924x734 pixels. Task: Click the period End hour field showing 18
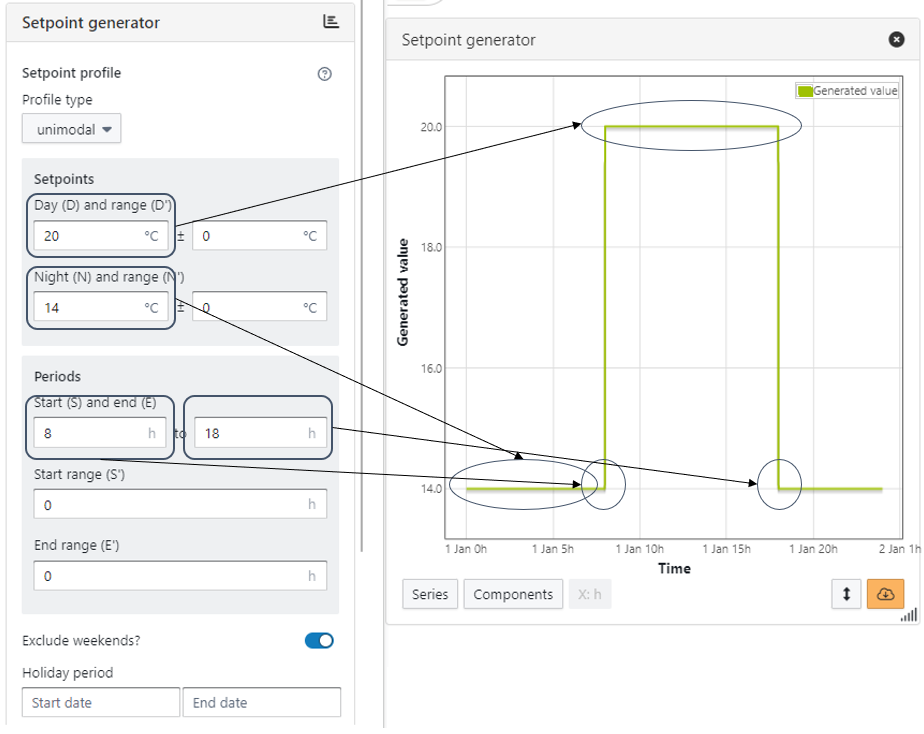click(x=258, y=433)
